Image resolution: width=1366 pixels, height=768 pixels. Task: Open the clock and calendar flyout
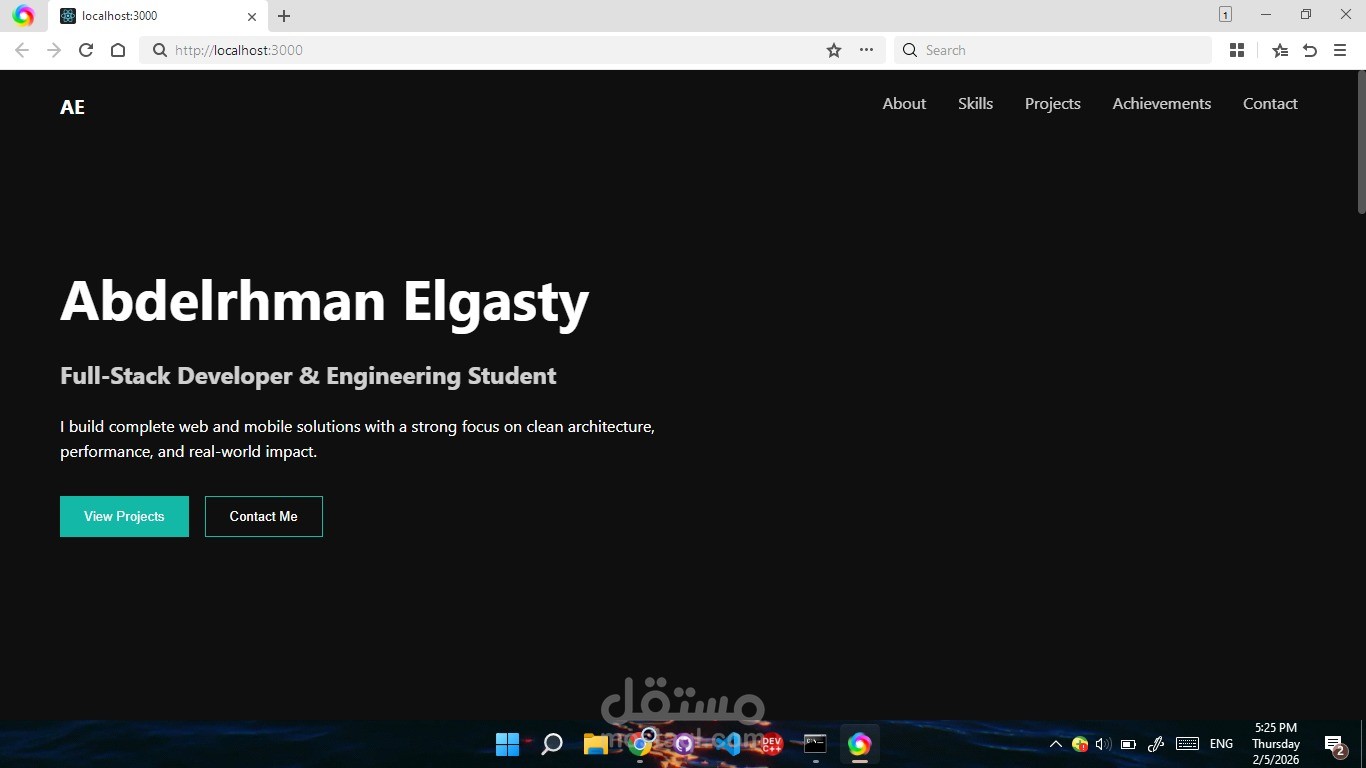tap(1275, 744)
